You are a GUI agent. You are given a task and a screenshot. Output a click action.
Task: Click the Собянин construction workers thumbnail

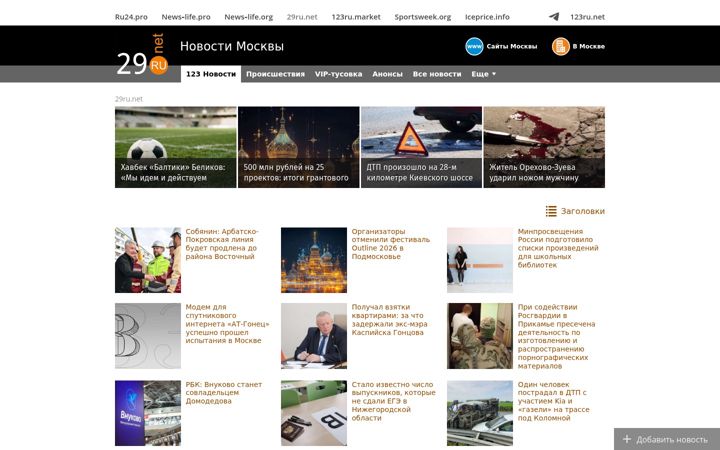(148, 260)
